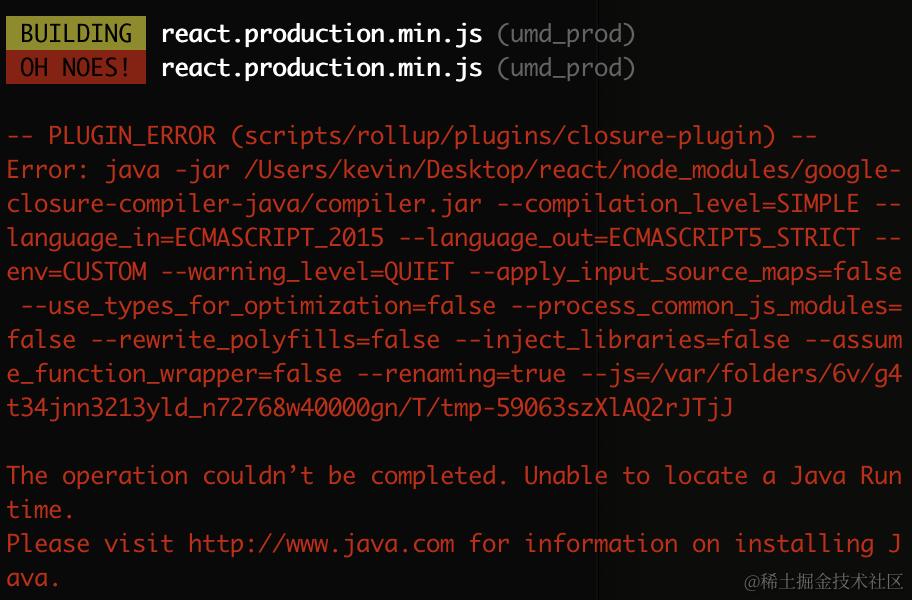Click 'The operation couldn't be completed.' sentence
The image size is (912, 600).
tap(258, 476)
